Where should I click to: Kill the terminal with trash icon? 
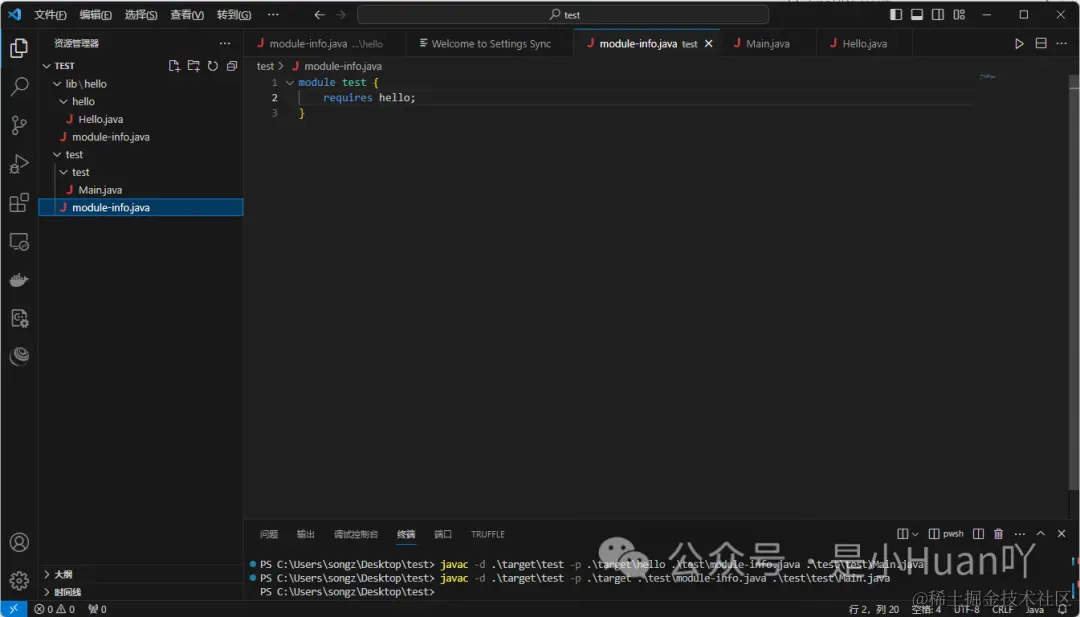(999, 534)
